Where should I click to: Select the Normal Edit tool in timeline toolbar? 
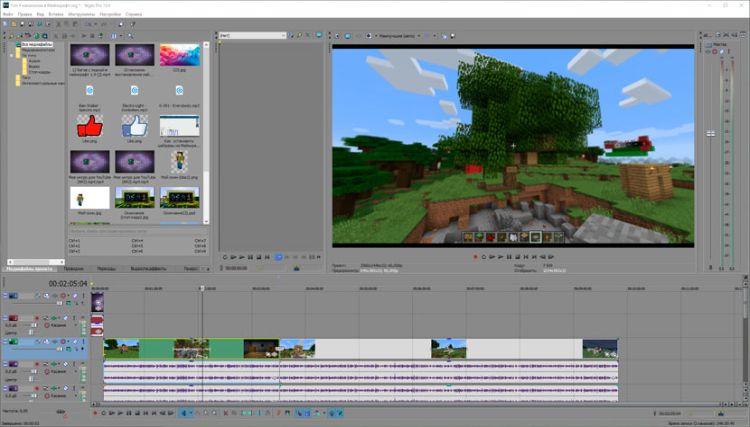[x=184, y=413]
